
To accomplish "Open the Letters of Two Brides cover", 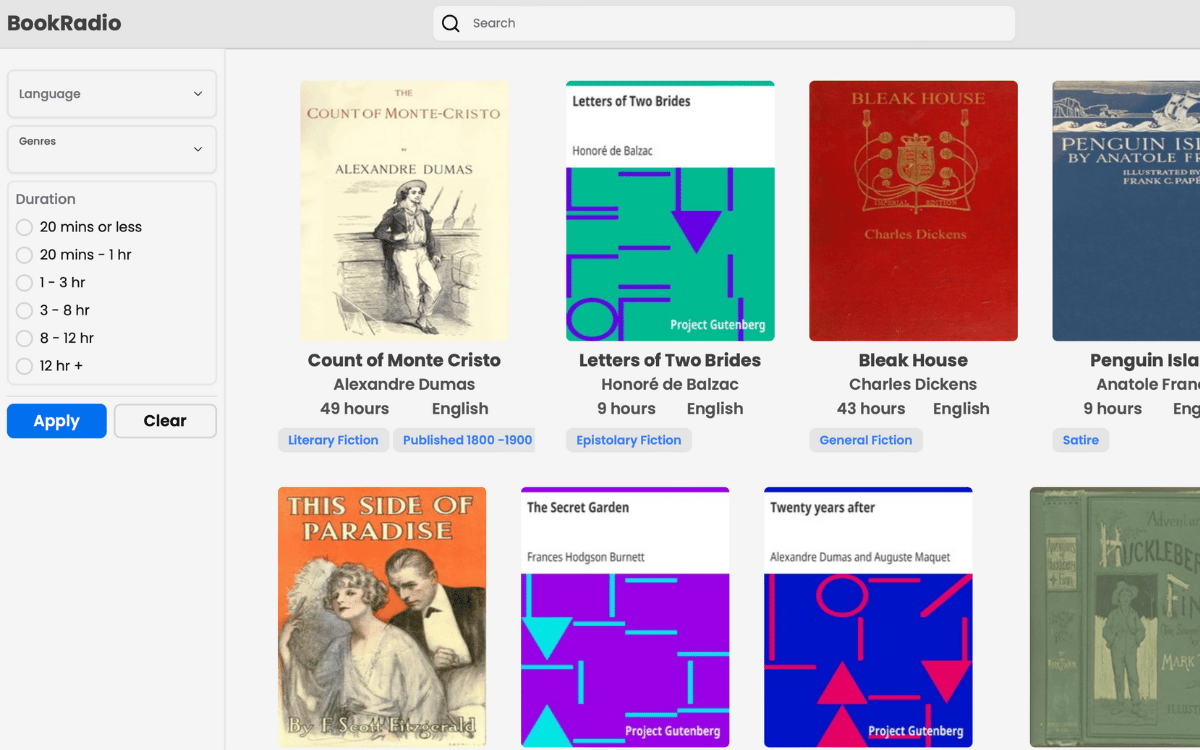I will pos(670,211).
